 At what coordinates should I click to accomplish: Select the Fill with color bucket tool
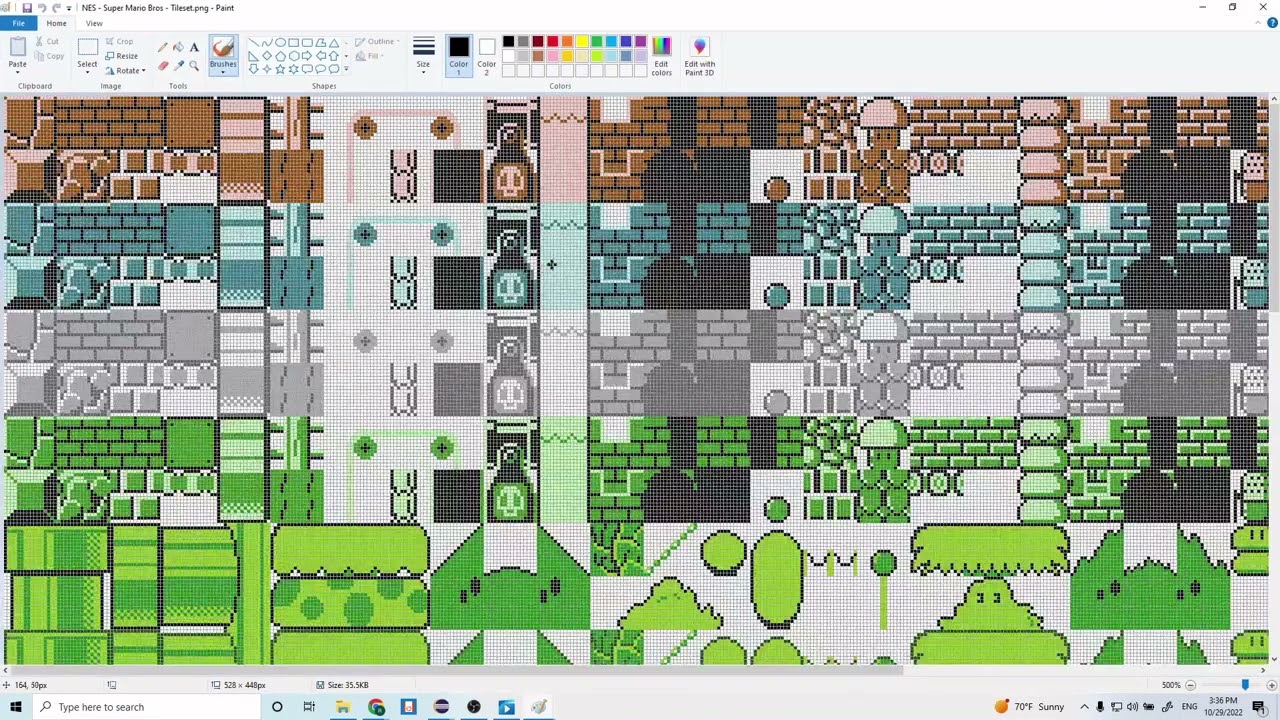tap(178, 47)
